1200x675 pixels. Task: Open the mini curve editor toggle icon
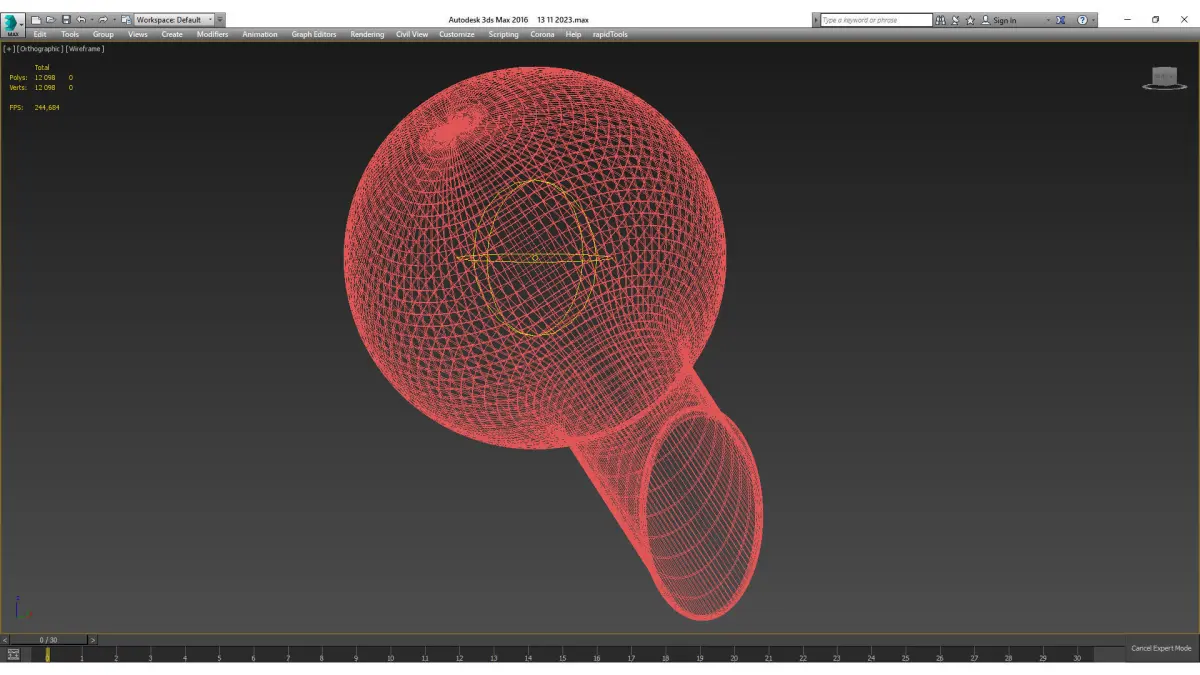pos(13,654)
